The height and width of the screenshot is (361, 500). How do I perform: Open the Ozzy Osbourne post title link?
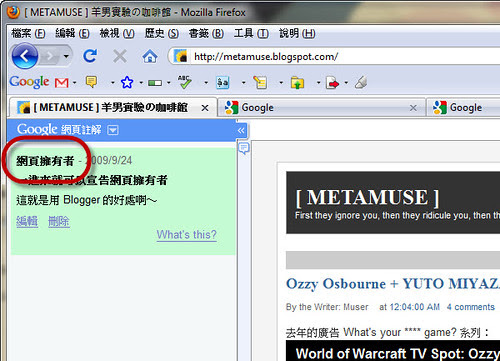(393, 284)
